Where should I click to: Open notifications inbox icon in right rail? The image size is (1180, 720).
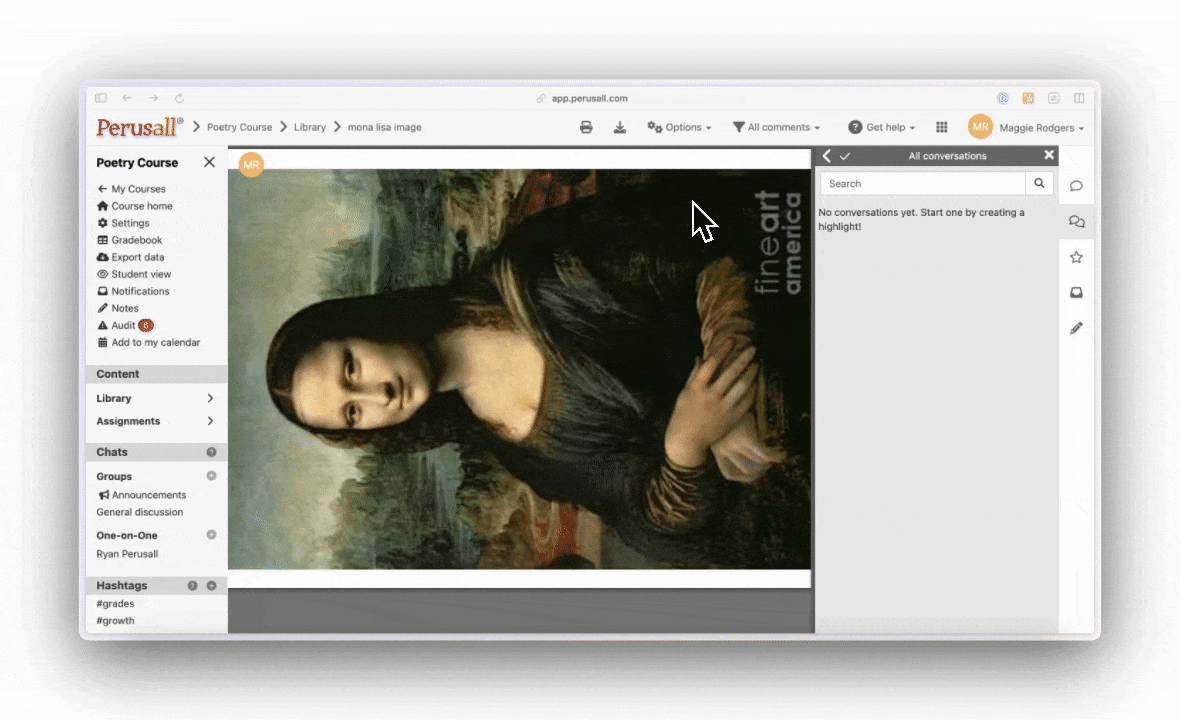(1076, 293)
